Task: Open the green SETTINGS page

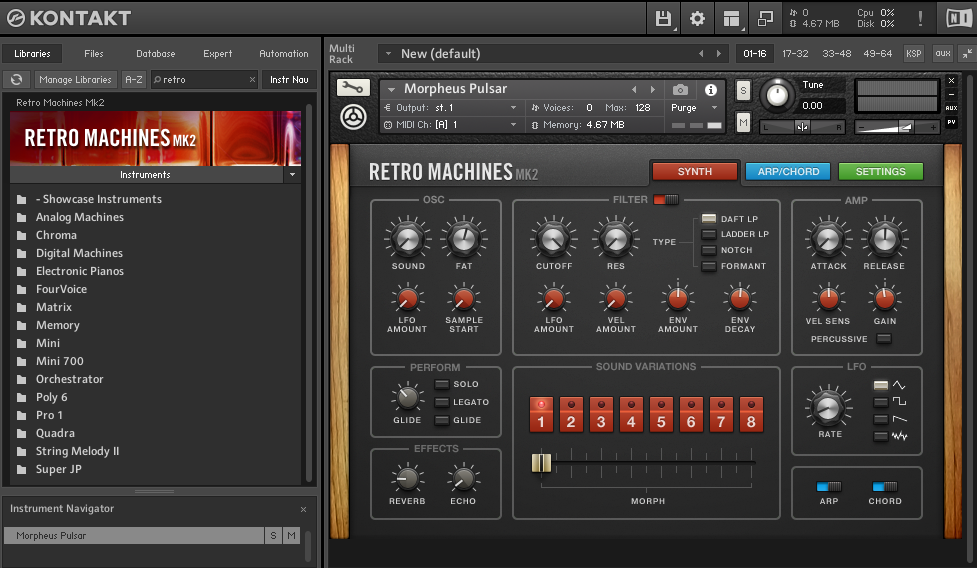Action: pos(880,172)
